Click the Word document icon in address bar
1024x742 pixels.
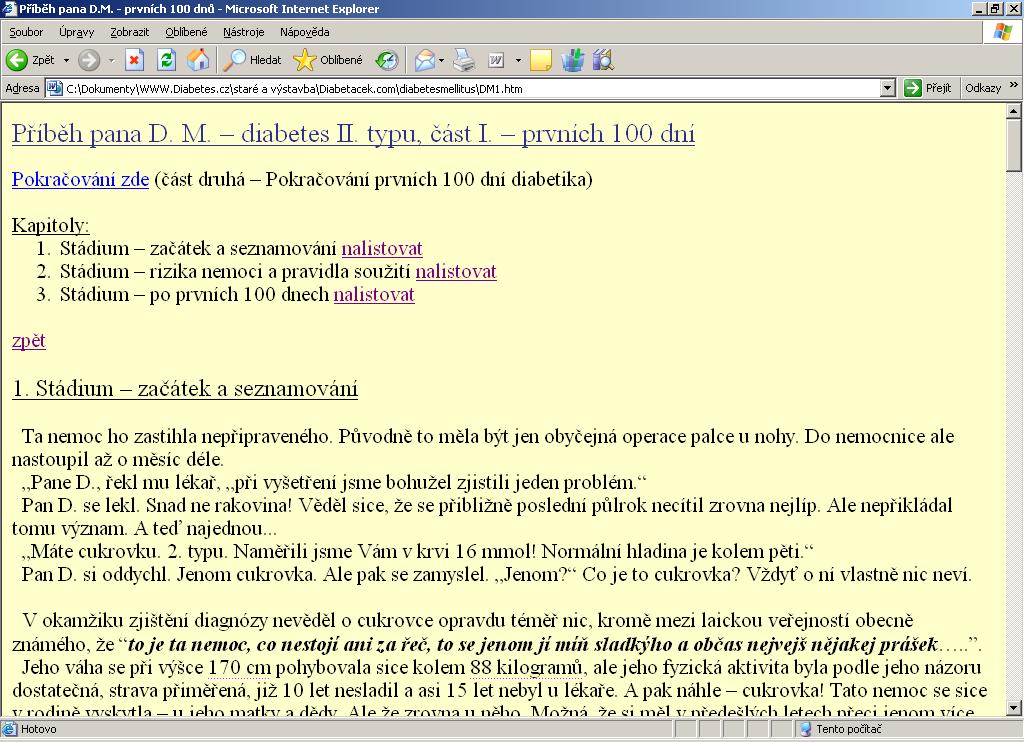55,88
